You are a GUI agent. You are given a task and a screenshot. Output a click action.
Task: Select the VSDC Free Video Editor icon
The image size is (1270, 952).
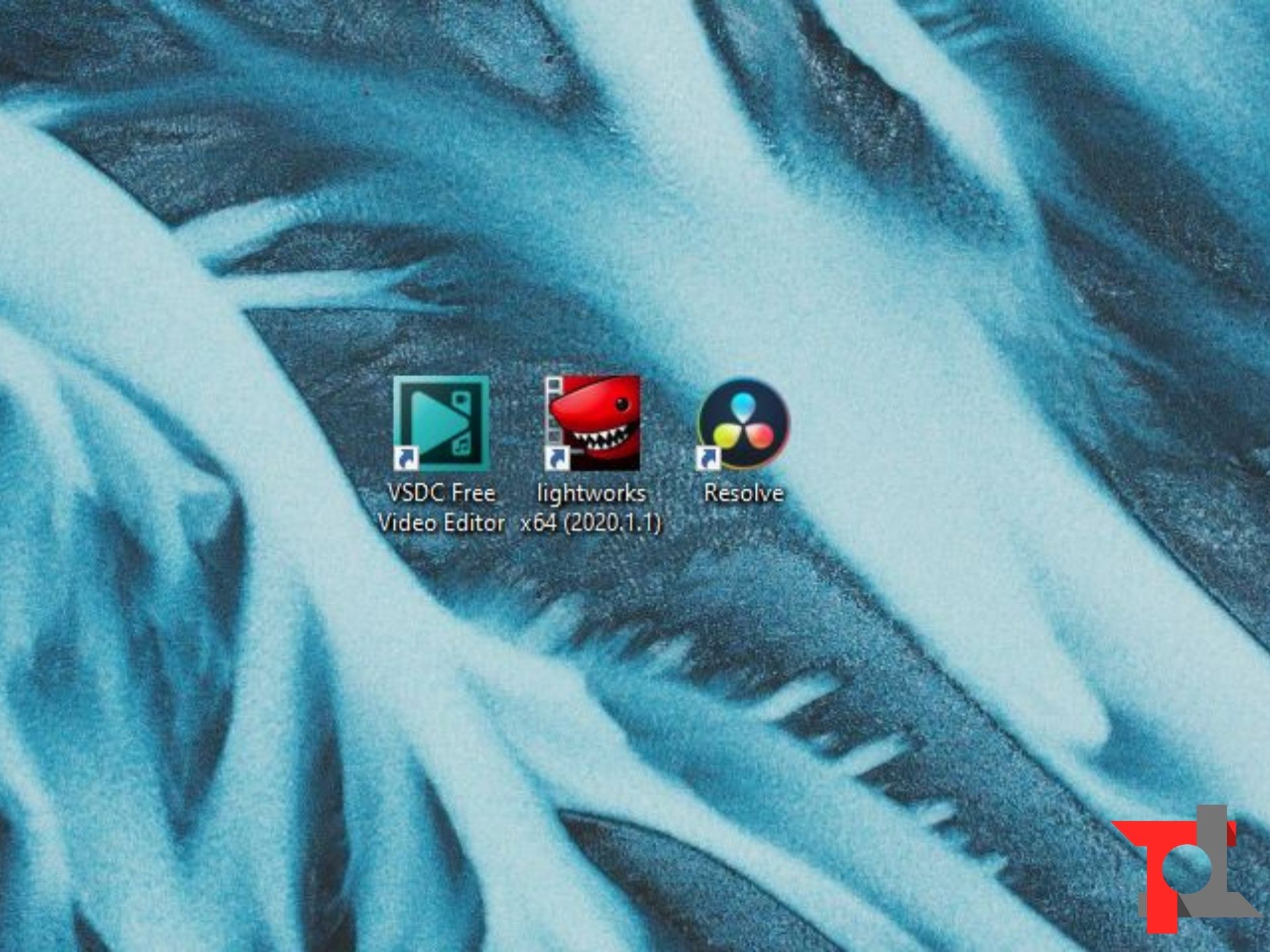click(441, 424)
